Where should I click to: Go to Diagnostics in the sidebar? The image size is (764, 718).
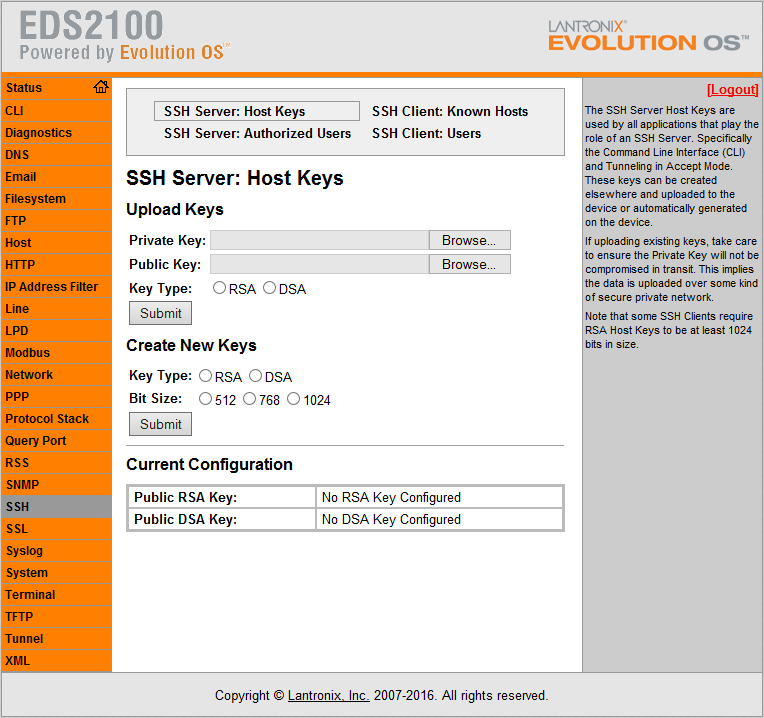[57, 132]
